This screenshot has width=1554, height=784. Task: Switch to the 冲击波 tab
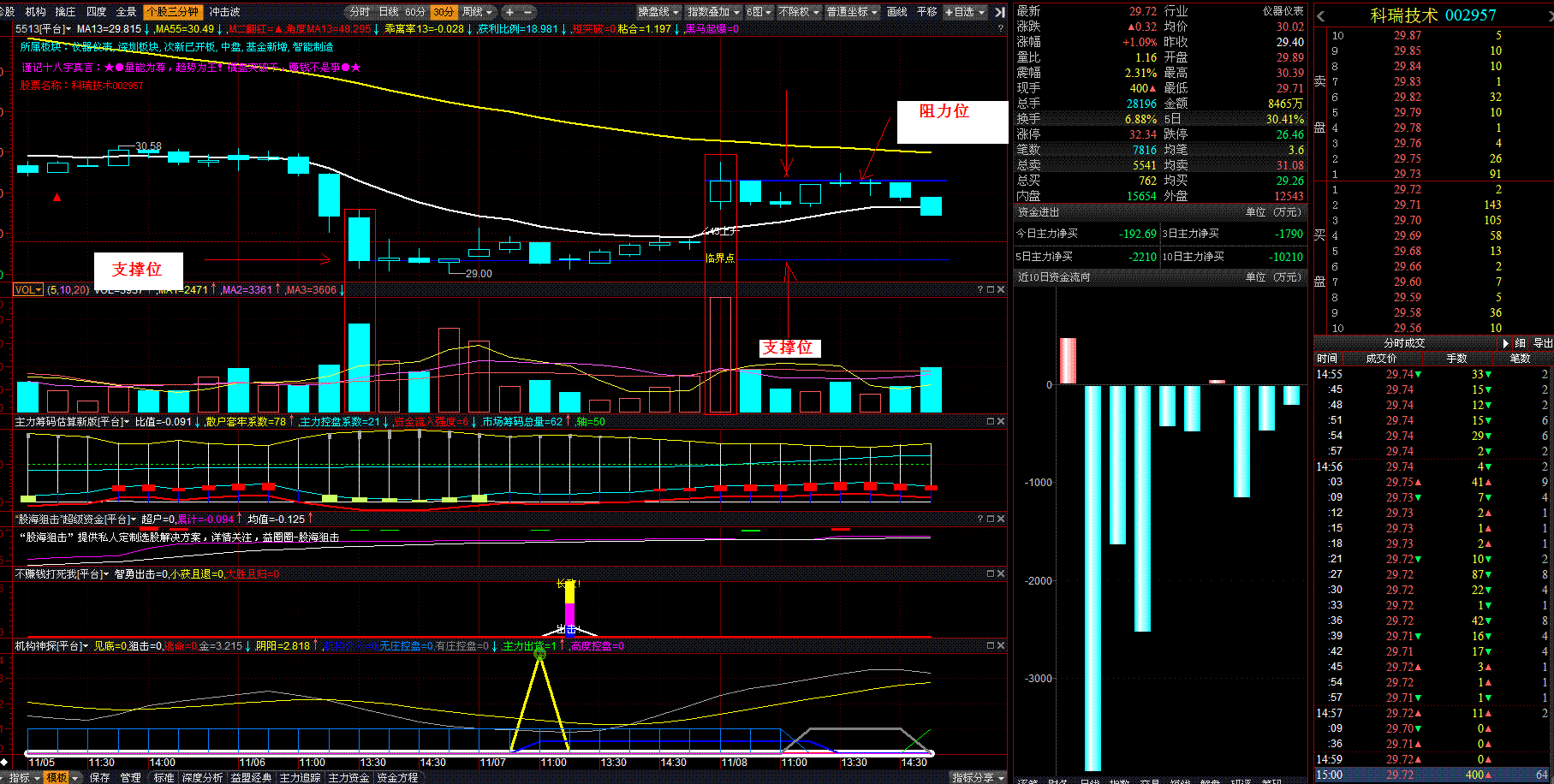pyautogui.click(x=225, y=12)
